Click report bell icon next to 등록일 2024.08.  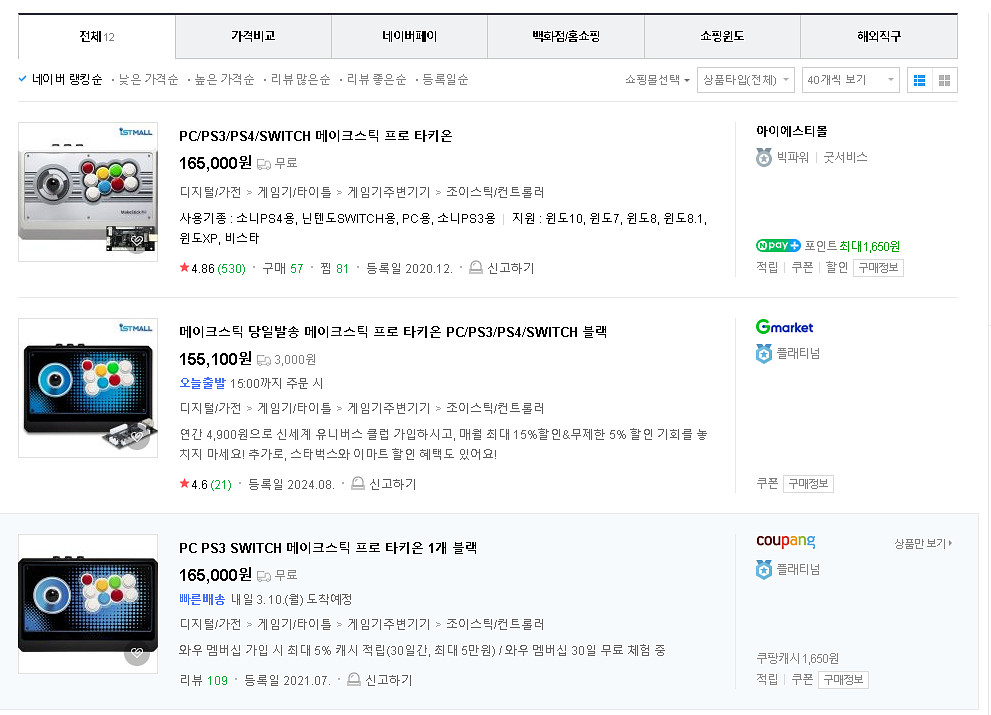358,484
